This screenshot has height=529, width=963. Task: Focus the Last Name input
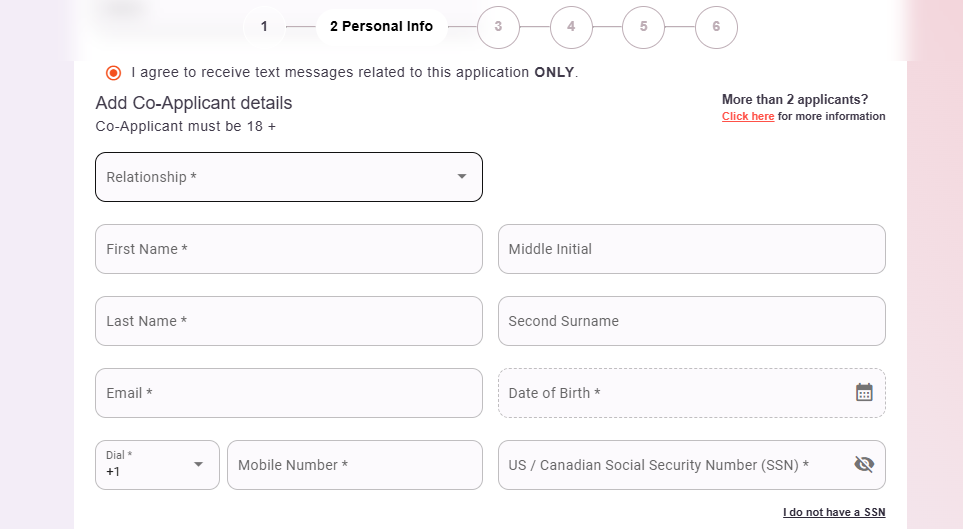coord(288,321)
